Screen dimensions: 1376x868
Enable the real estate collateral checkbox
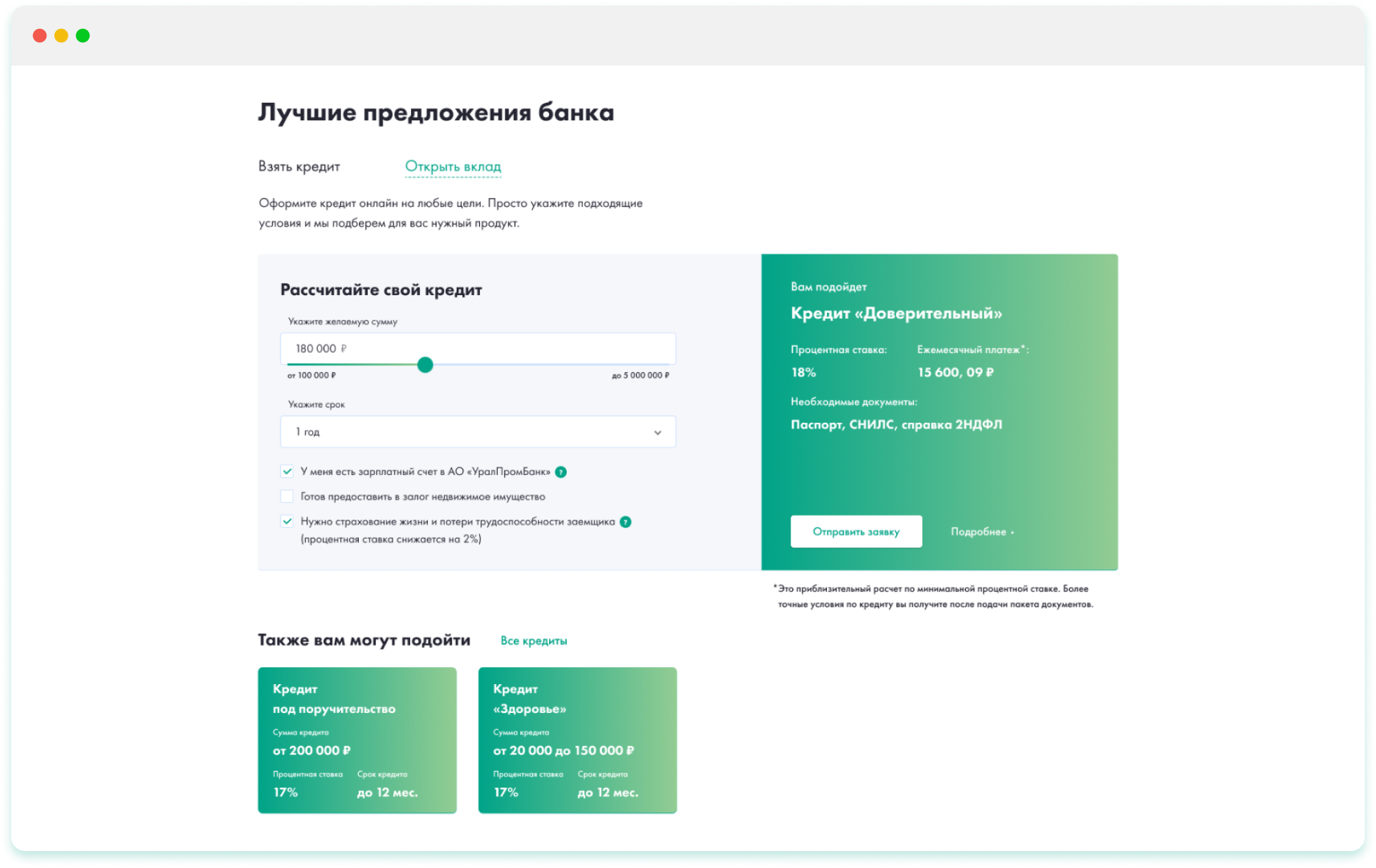point(287,497)
